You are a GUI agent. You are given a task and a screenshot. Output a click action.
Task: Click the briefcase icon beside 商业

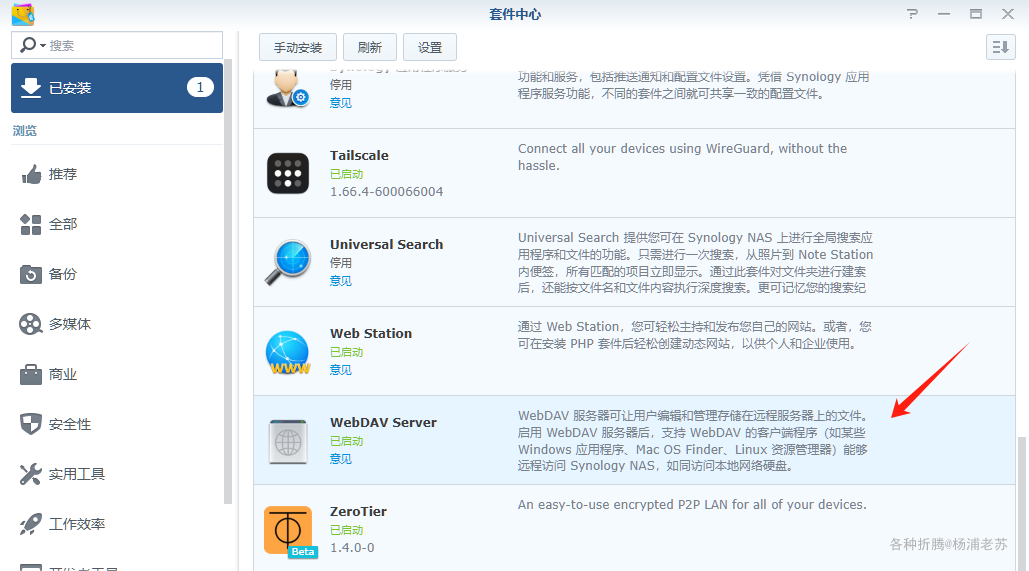point(31,374)
